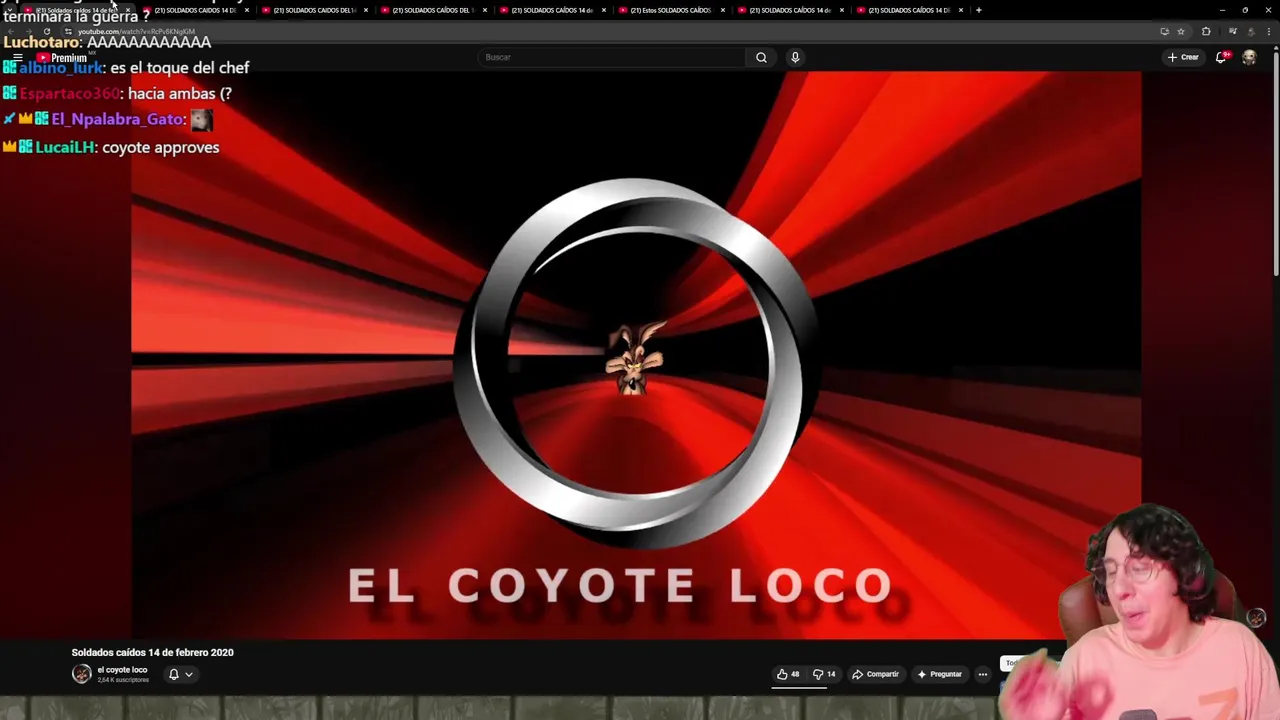Open the el coyote loco channel avatar
Viewport: 1280px width, 720px height.
[81, 674]
